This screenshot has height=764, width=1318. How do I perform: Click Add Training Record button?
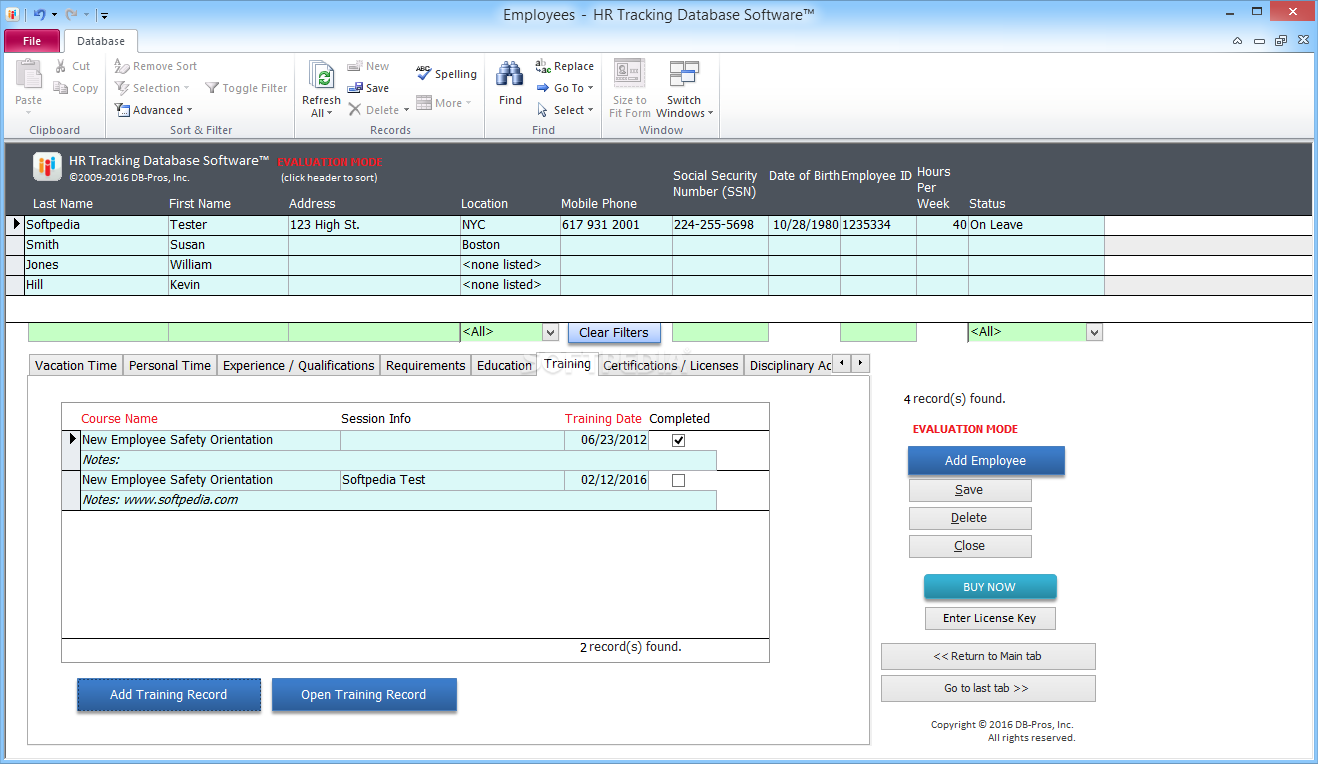tap(169, 695)
